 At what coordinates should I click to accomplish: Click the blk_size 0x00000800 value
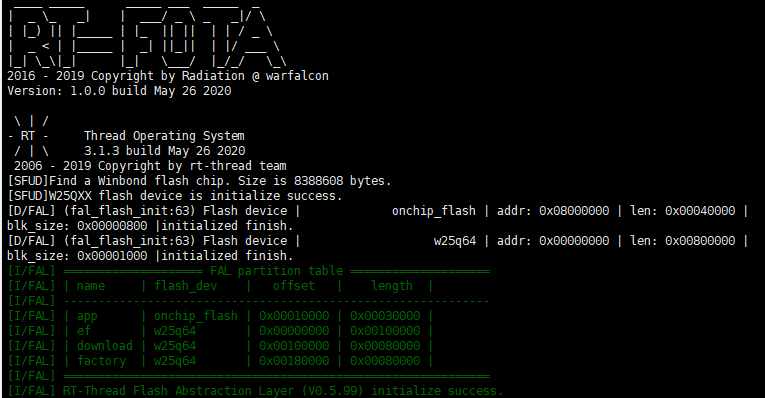[112, 226]
